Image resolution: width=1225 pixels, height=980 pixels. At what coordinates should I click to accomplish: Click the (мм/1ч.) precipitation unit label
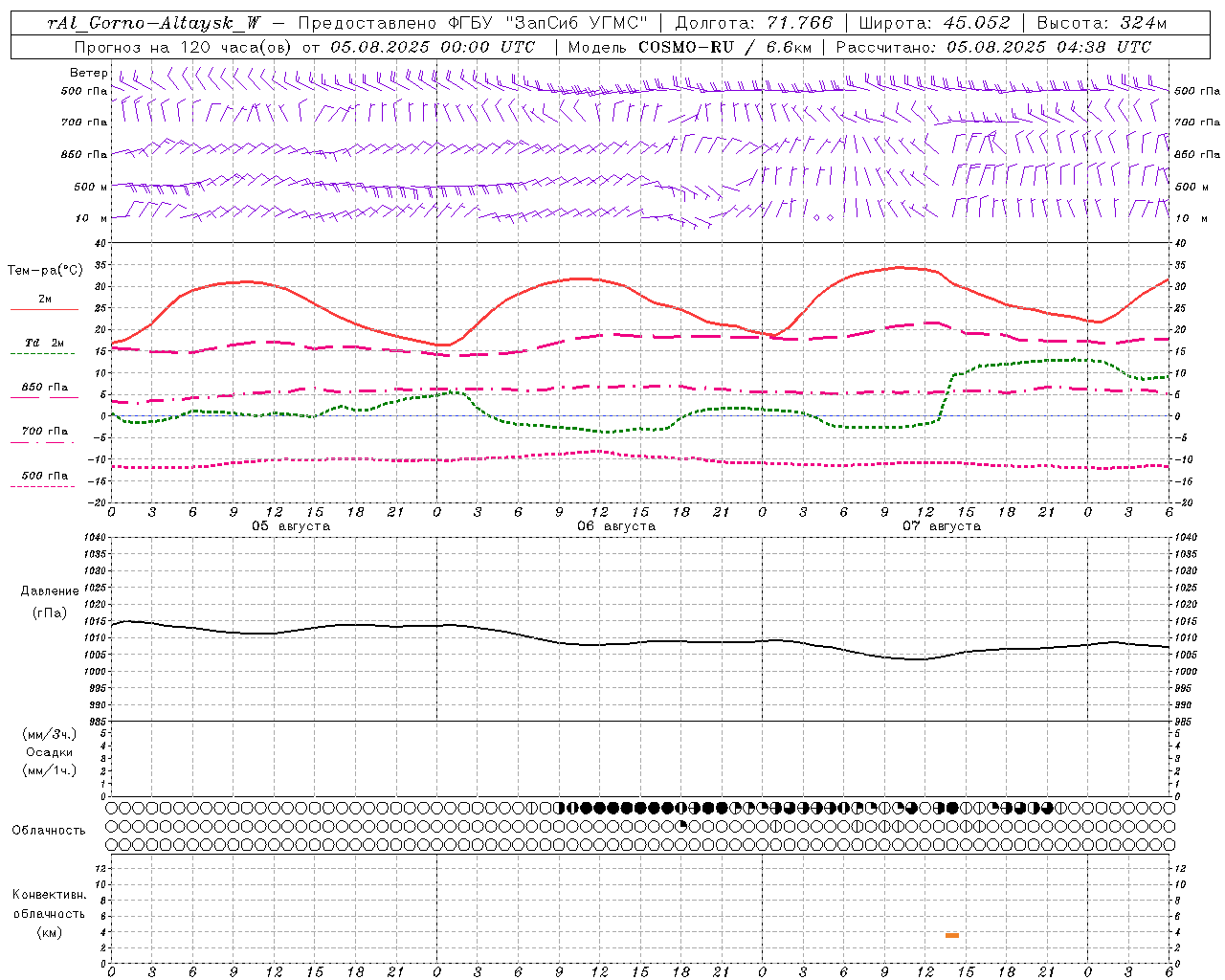[50, 770]
